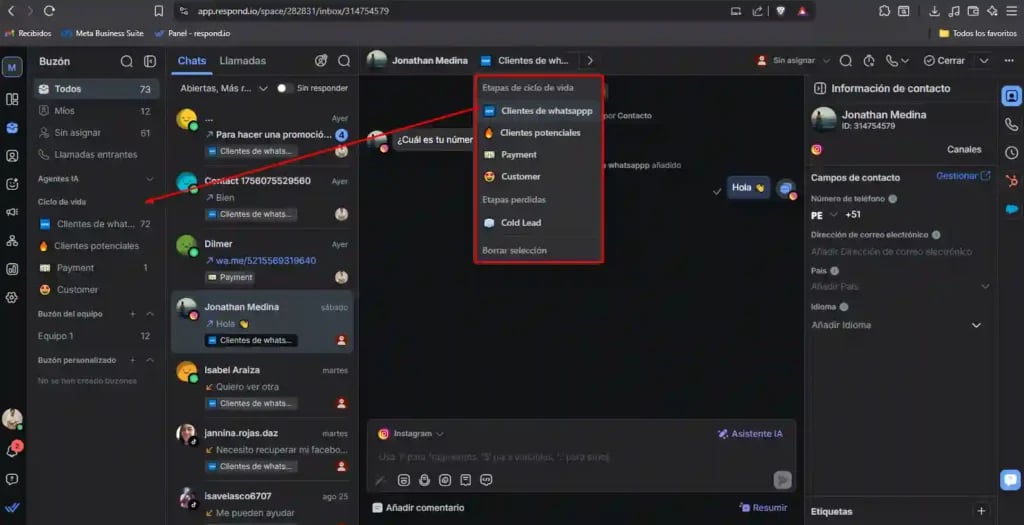Click the snooze clock icon in chat header
This screenshot has height=525, width=1024.
pos(869,61)
